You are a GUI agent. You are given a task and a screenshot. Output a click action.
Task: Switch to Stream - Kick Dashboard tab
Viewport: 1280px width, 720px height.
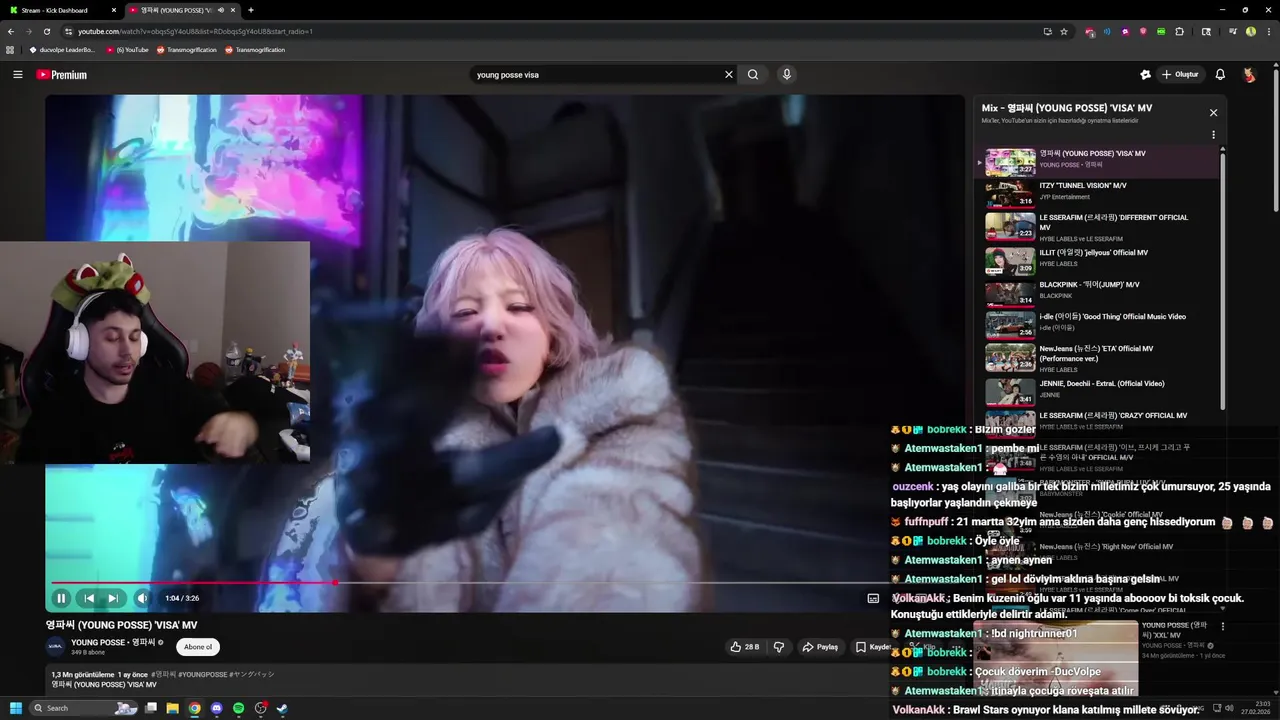[62, 10]
